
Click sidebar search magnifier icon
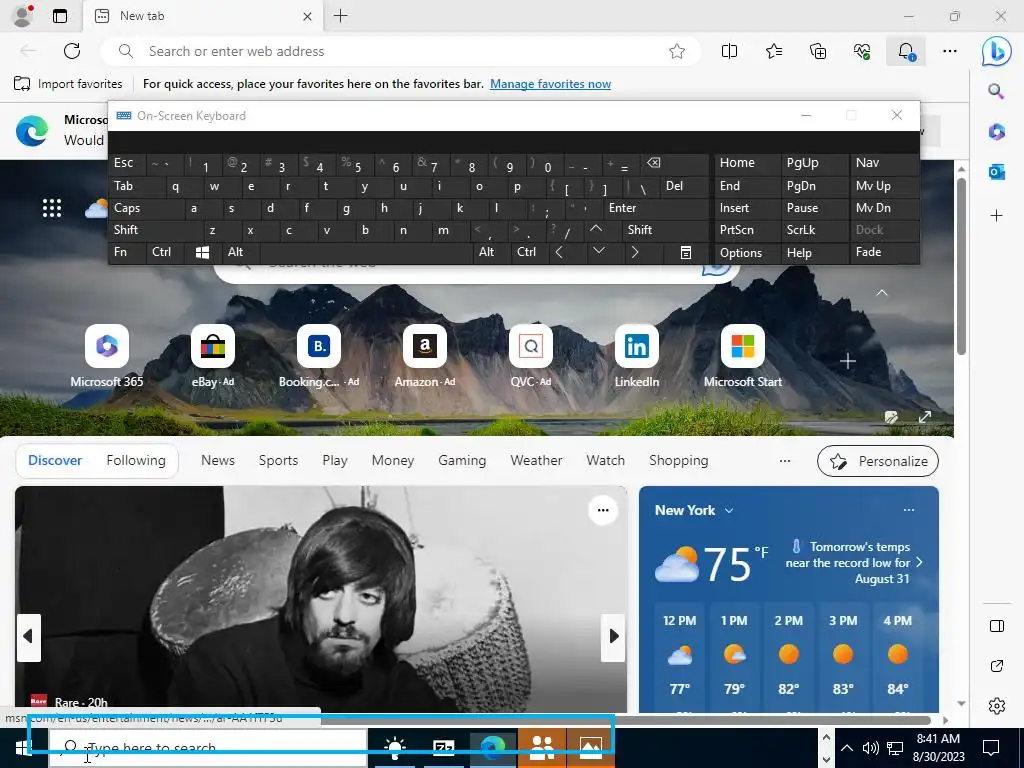tap(996, 91)
